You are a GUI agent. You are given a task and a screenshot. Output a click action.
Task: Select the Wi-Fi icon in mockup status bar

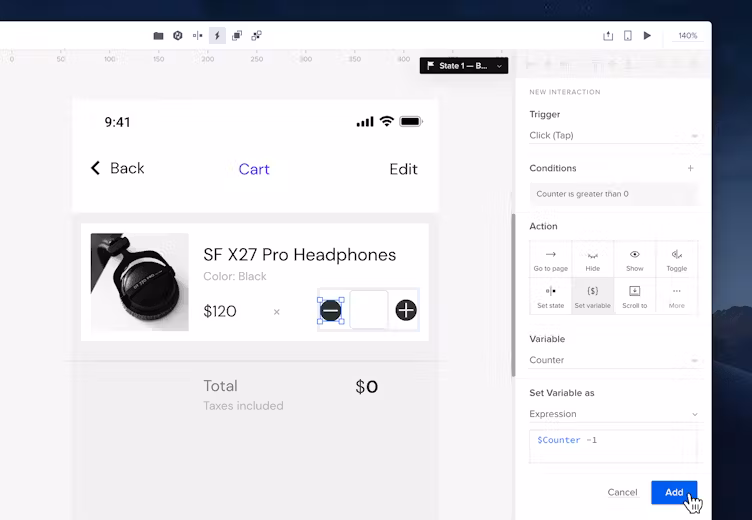coord(387,121)
